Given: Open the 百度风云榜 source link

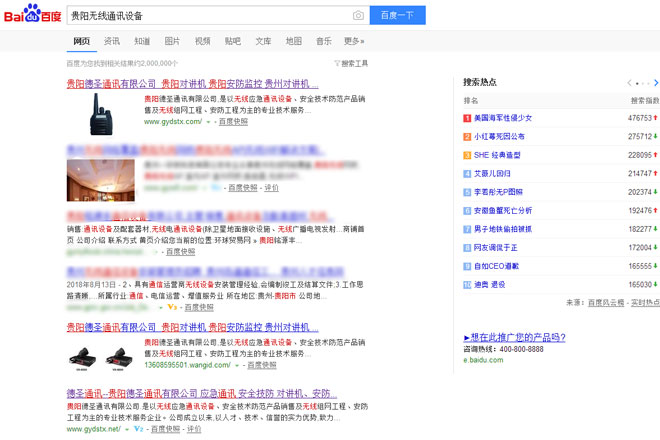Looking at the screenshot, I should (606, 303).
